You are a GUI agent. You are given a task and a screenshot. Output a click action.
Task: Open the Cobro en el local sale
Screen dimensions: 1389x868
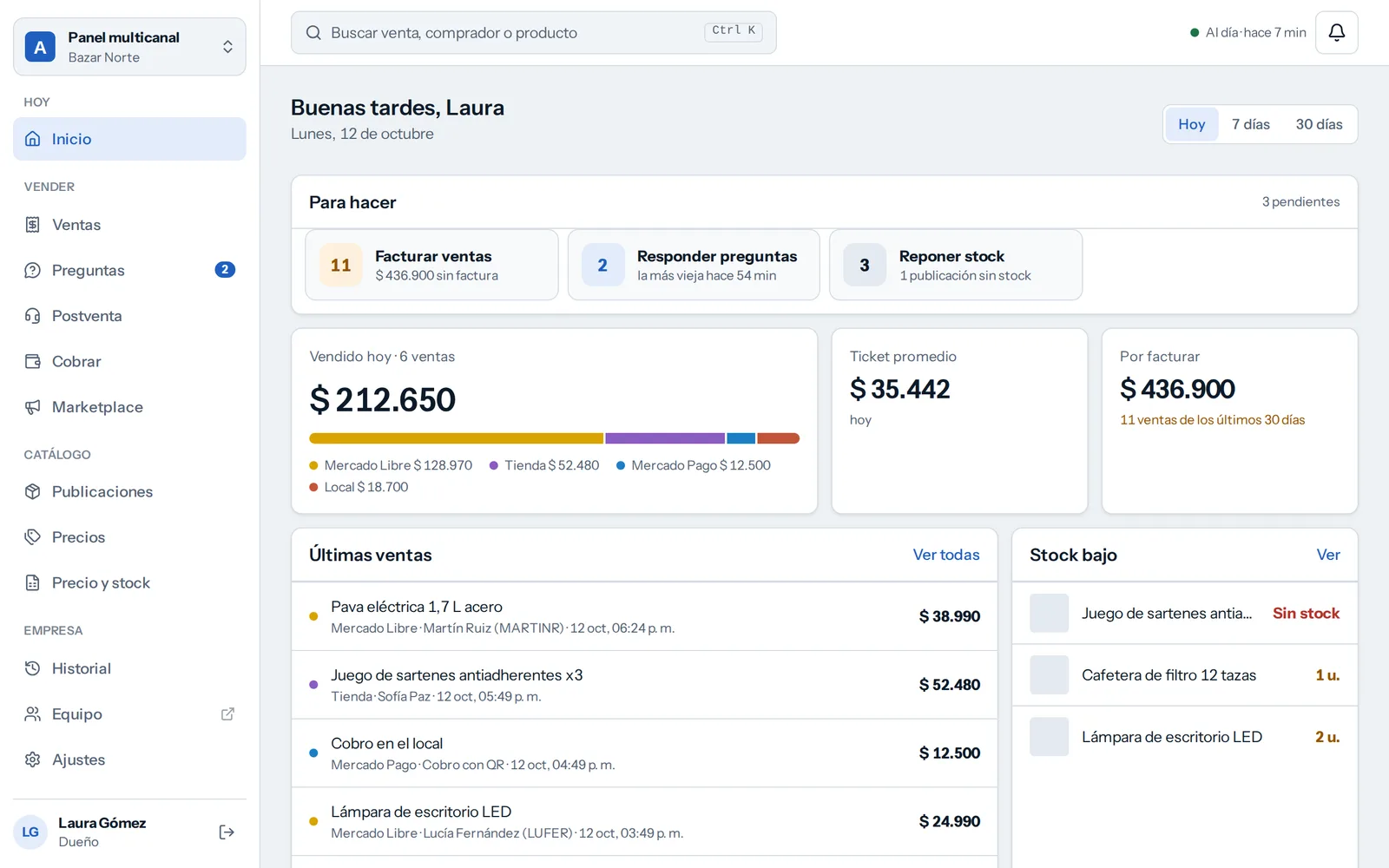644,753
